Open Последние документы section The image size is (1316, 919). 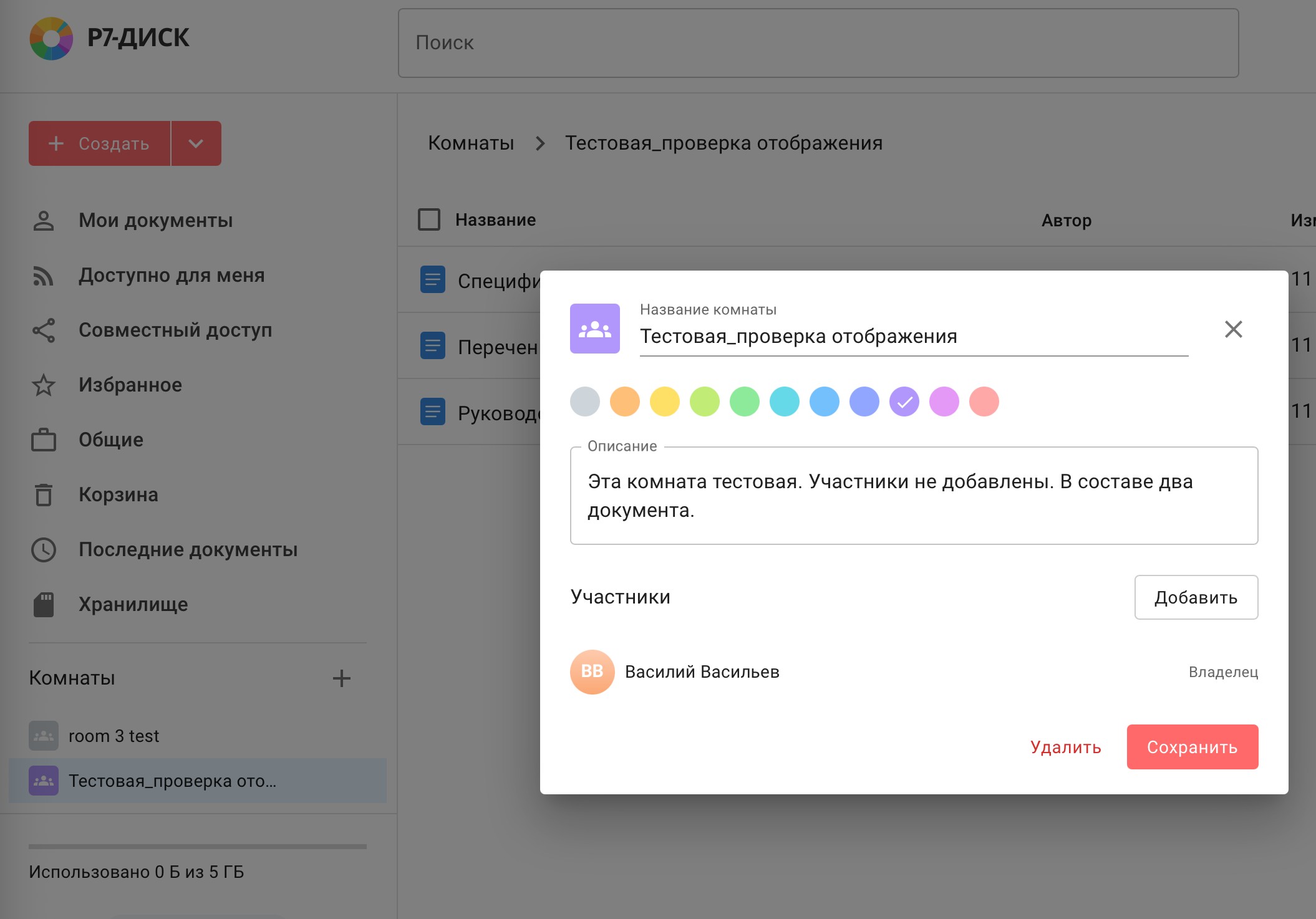[188, 549]
